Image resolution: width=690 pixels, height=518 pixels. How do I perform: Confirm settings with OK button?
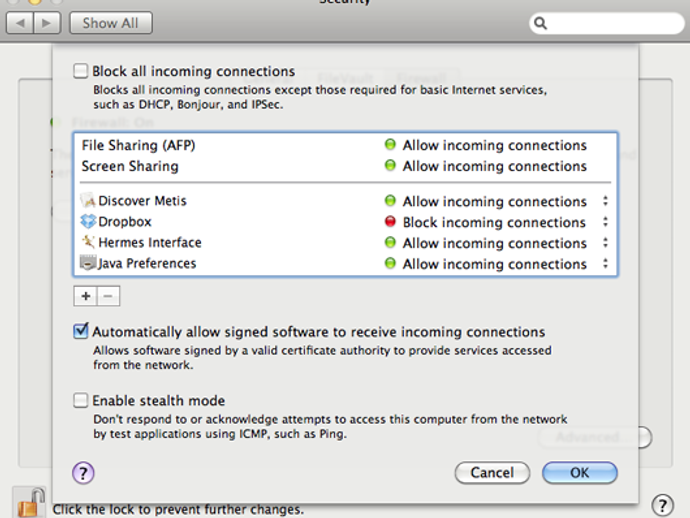(x=580, y=472)
